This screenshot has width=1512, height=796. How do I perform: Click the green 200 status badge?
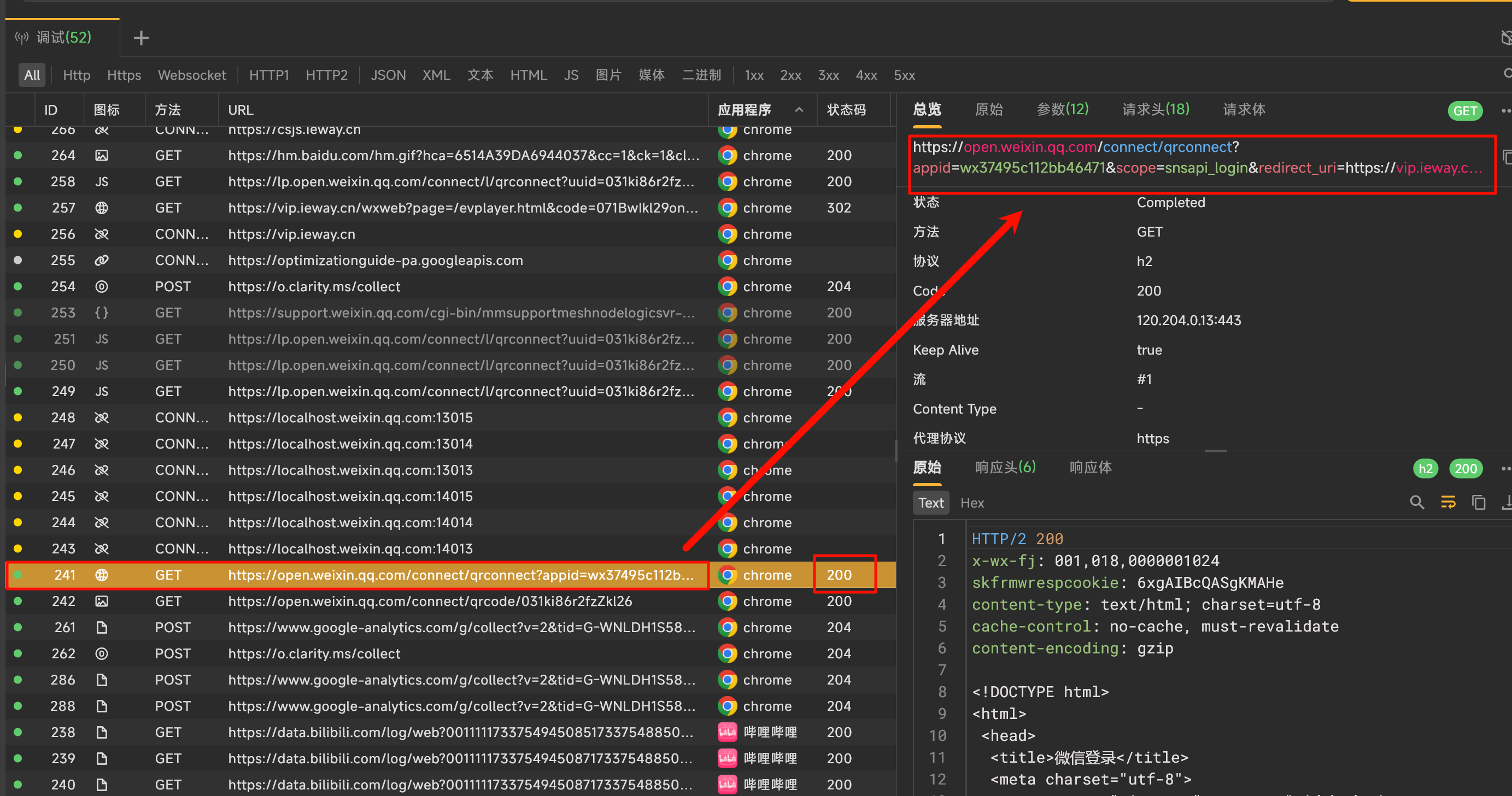point(1466,468)
